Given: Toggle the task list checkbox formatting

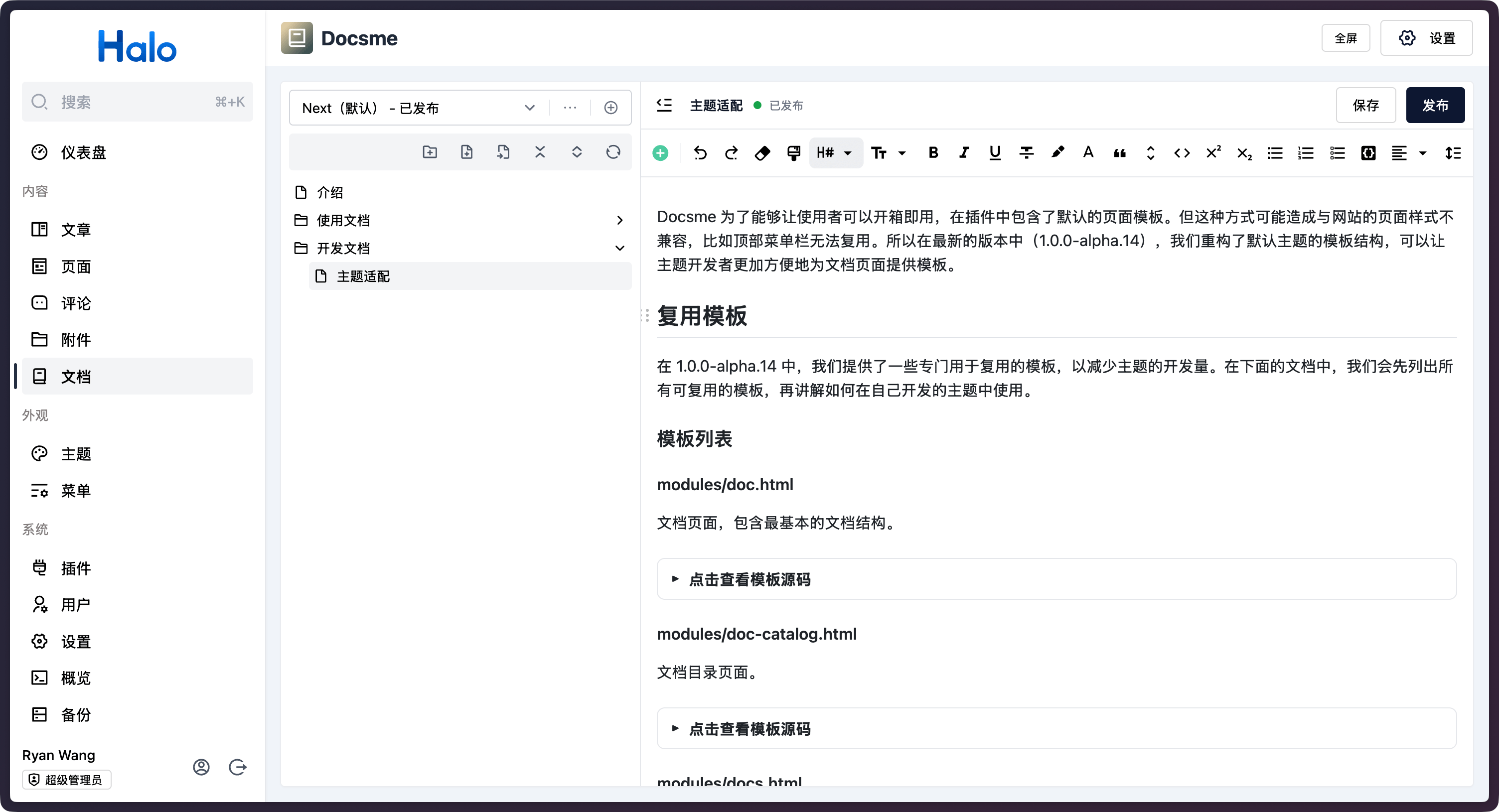Looking at the screenshot, I should tap(1337, 153).
